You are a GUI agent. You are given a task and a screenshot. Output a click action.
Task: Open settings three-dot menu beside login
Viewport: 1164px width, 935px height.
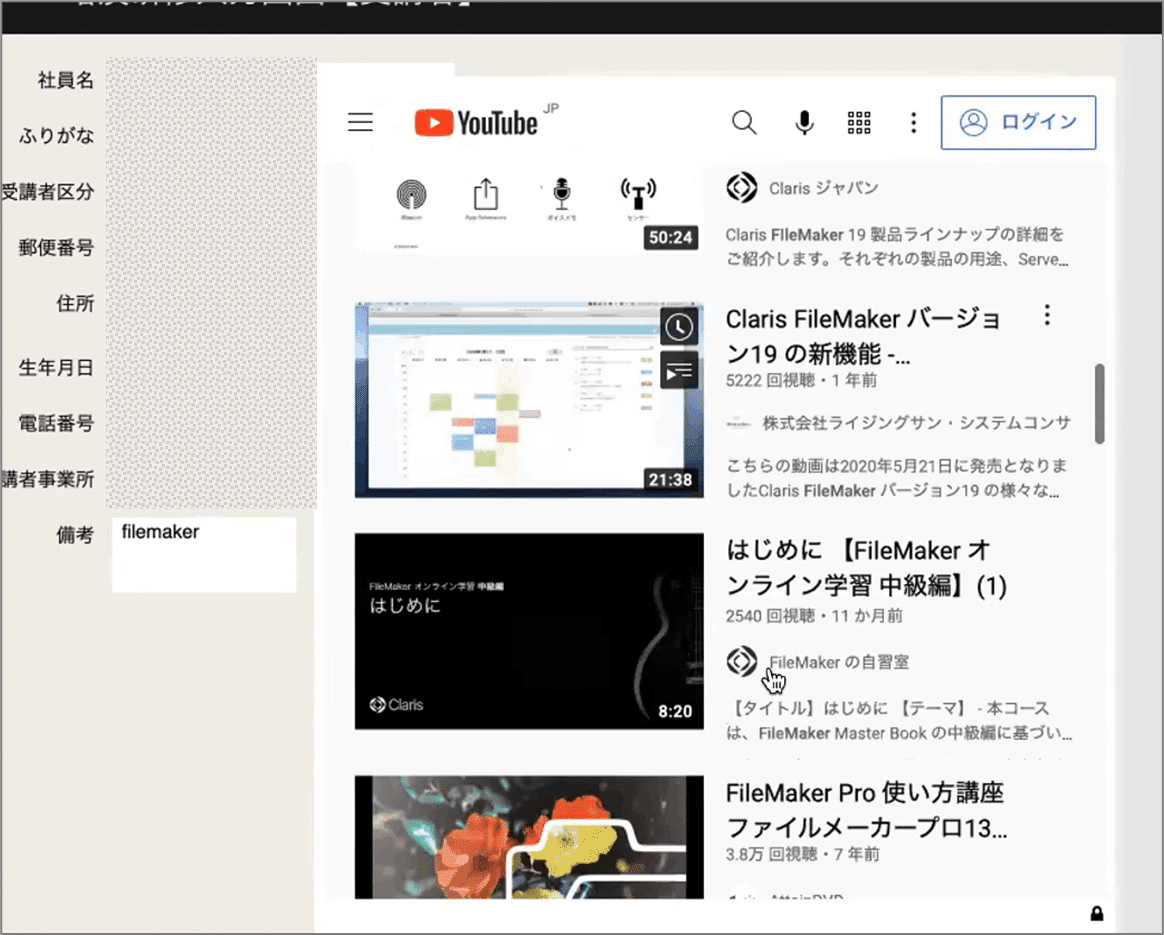pyautogui.click(x=913, y=122)
